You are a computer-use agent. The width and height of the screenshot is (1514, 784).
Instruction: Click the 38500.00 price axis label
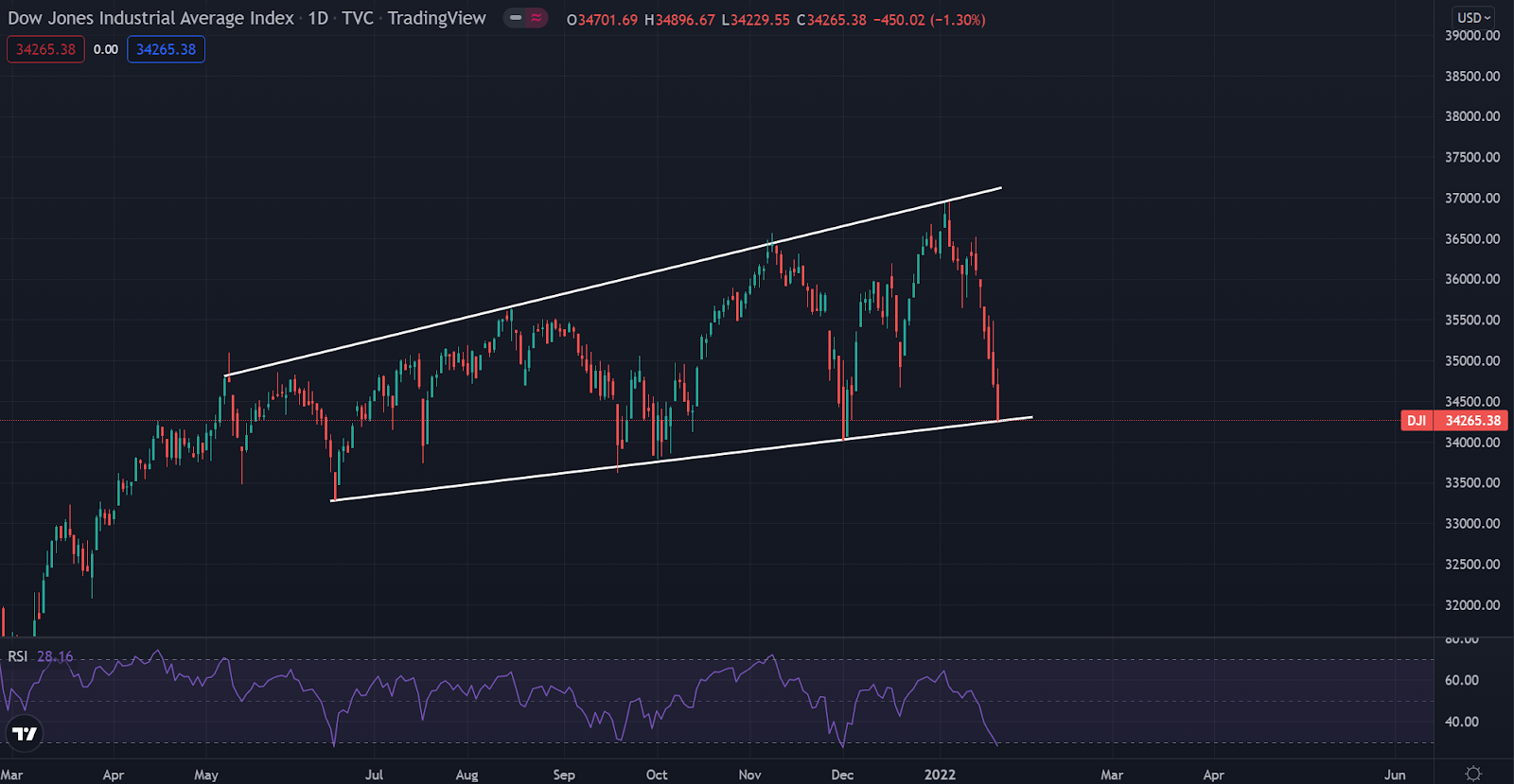click(1472, 77)
